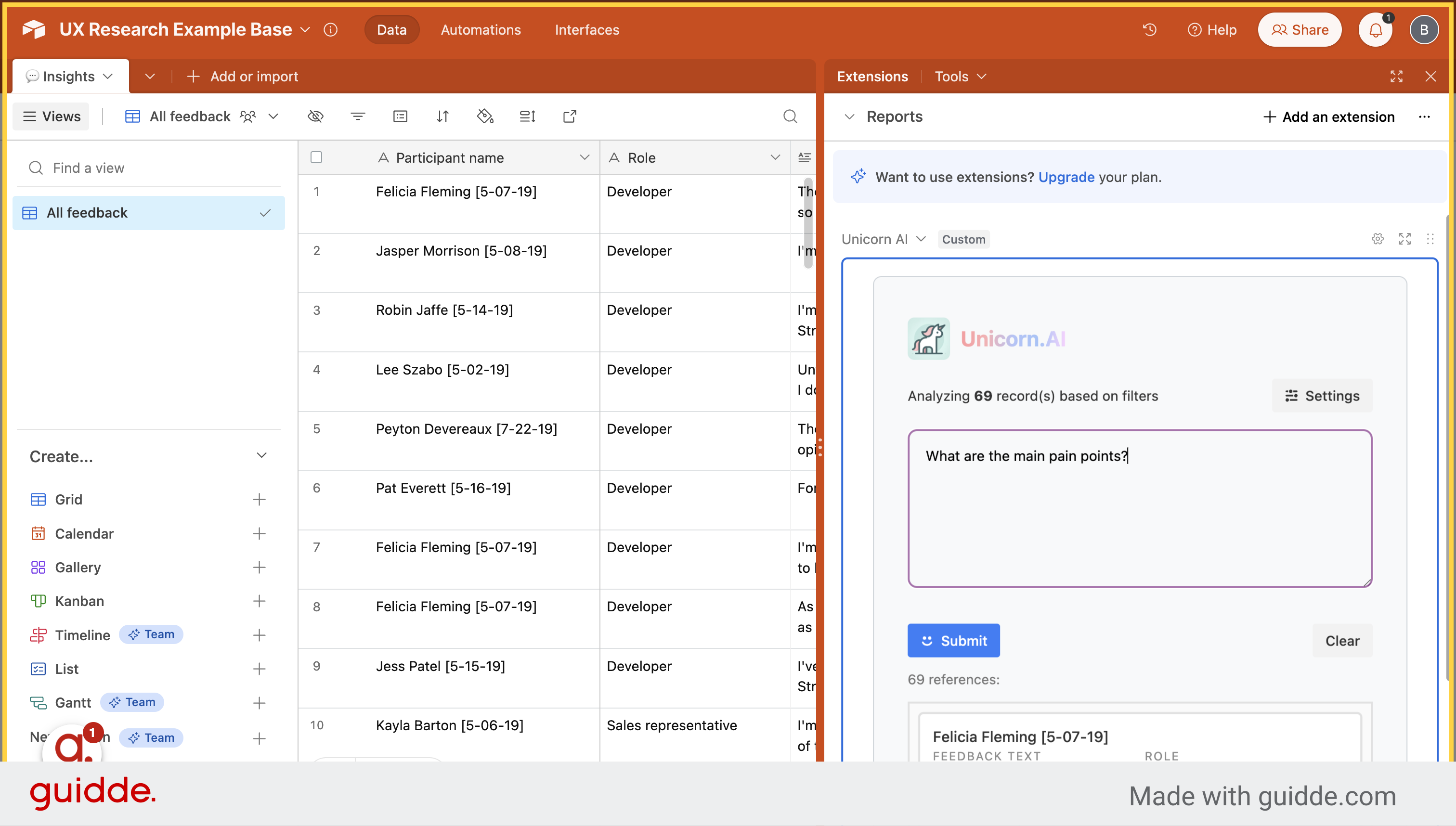Select All feedback view in sidebar
Screen dimensions: 1456x826
click(x=148, y=213)
